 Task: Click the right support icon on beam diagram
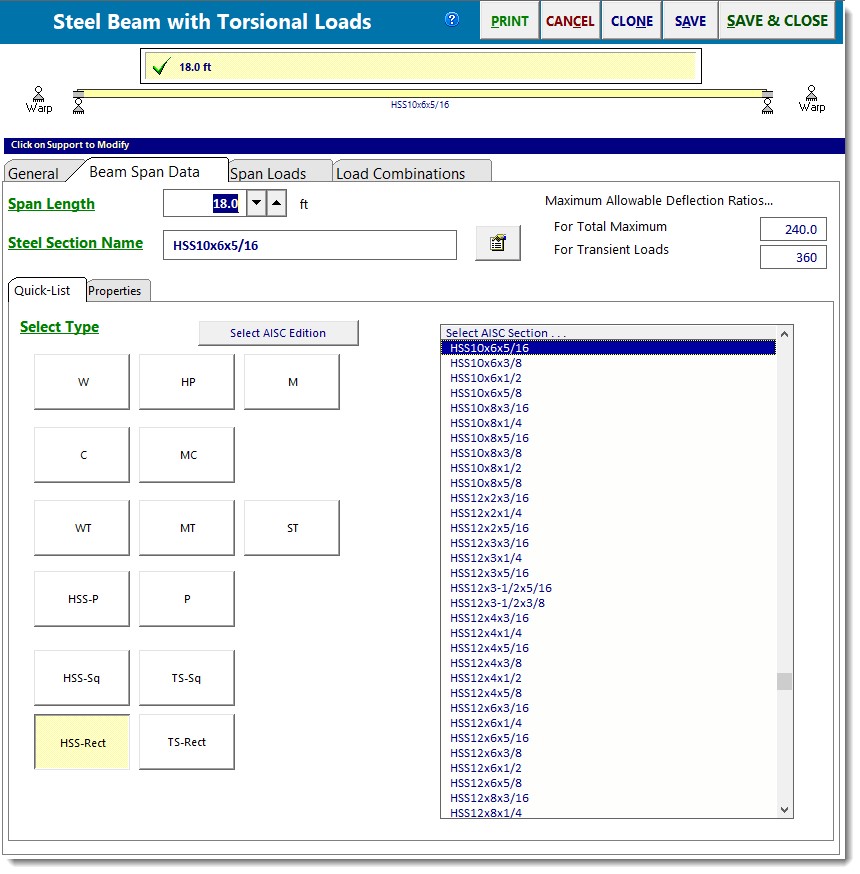[767, 105]
